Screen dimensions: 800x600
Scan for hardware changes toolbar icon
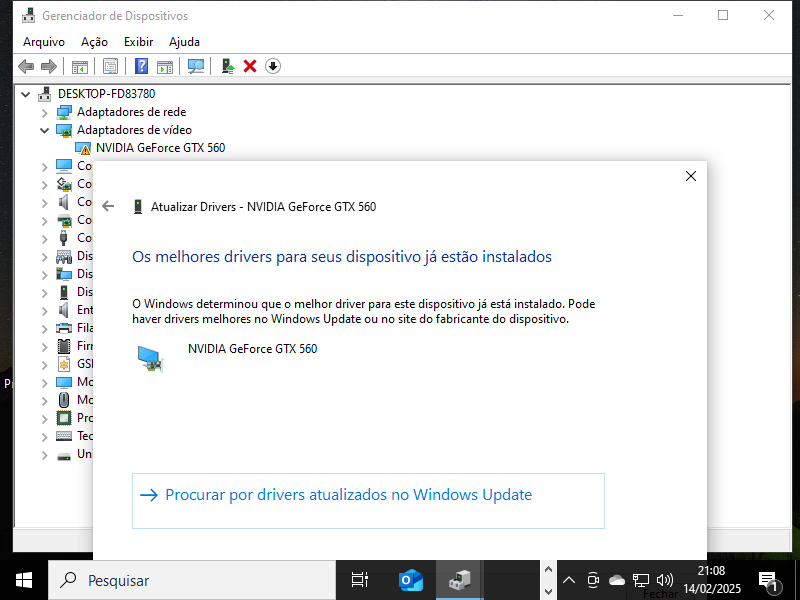coord(195,66)
